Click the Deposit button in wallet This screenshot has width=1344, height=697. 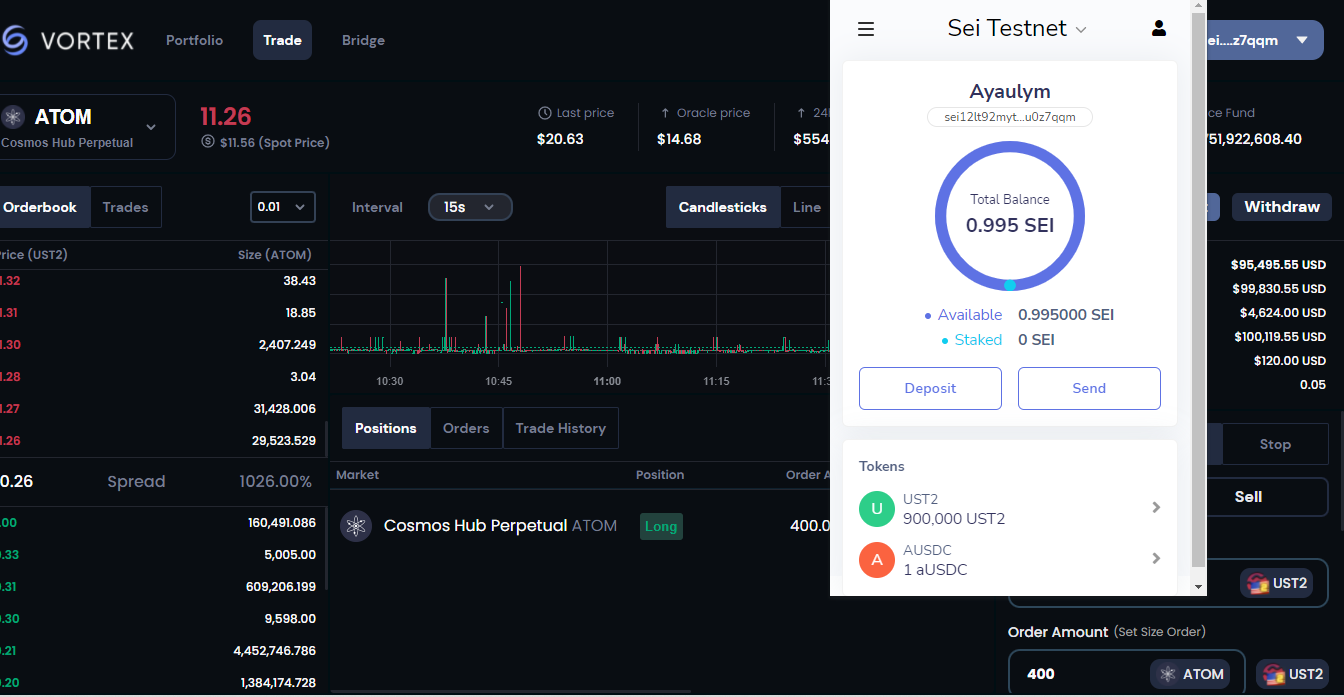point(930,388)
